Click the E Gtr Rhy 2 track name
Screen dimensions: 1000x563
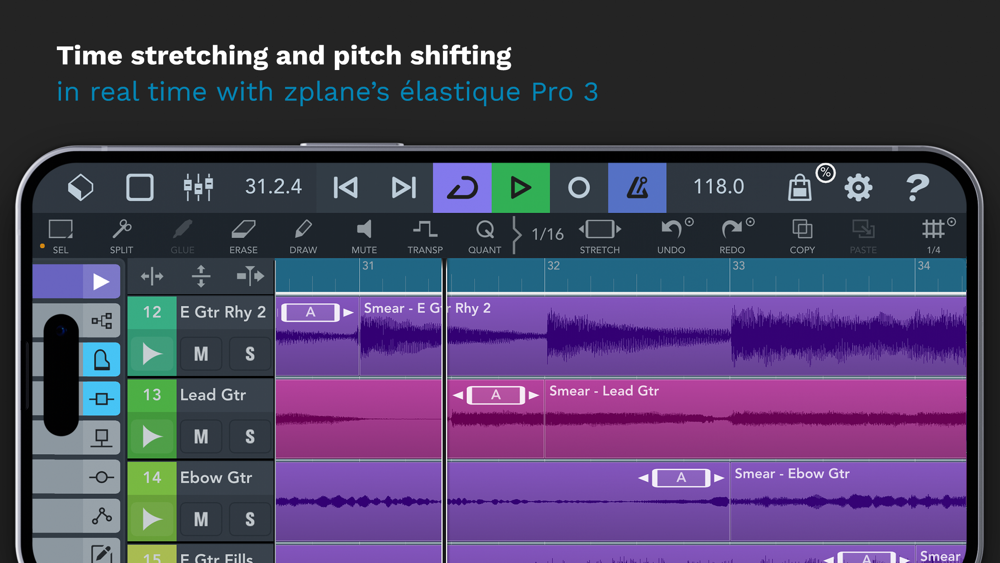(223, 312)
